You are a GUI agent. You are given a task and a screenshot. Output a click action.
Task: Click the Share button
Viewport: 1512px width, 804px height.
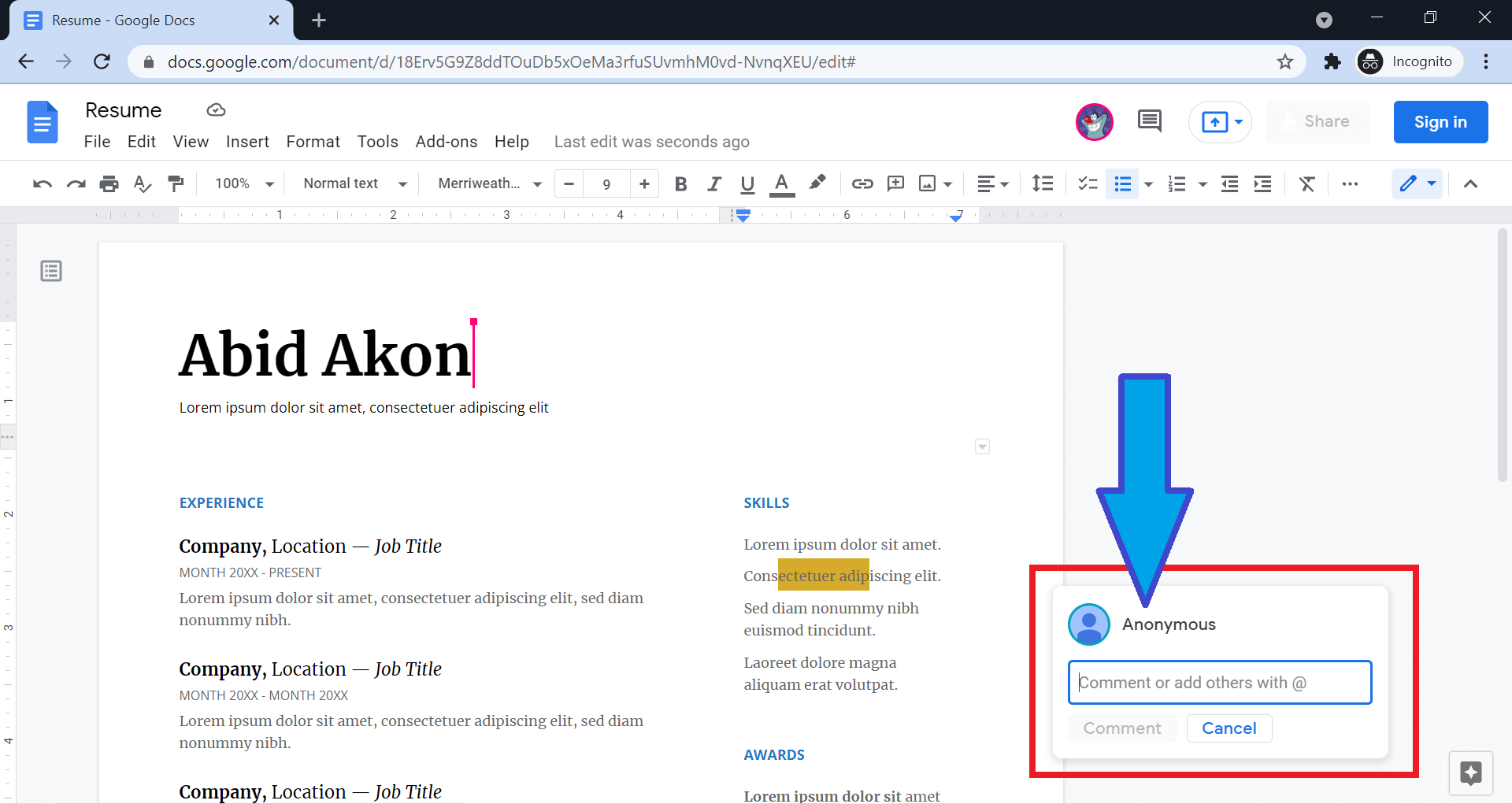point(1318,122)
